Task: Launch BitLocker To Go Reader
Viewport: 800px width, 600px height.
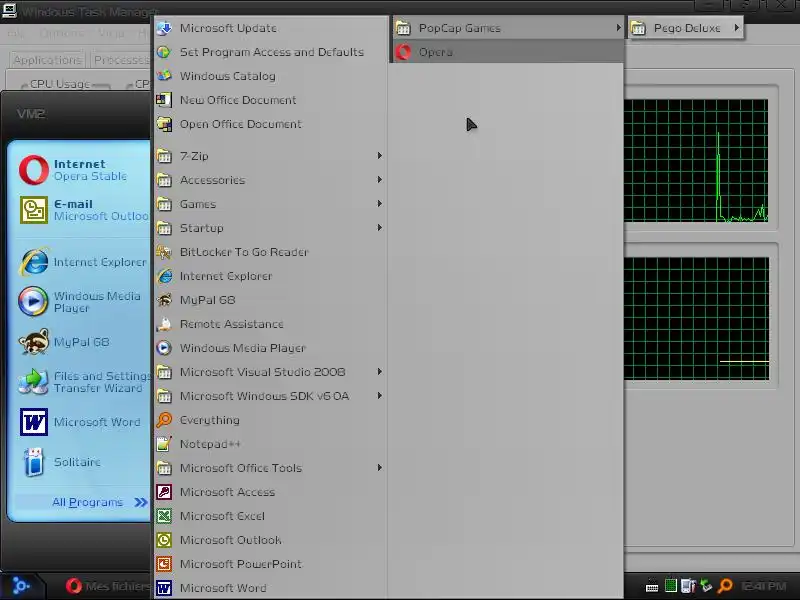Action: 270,252
